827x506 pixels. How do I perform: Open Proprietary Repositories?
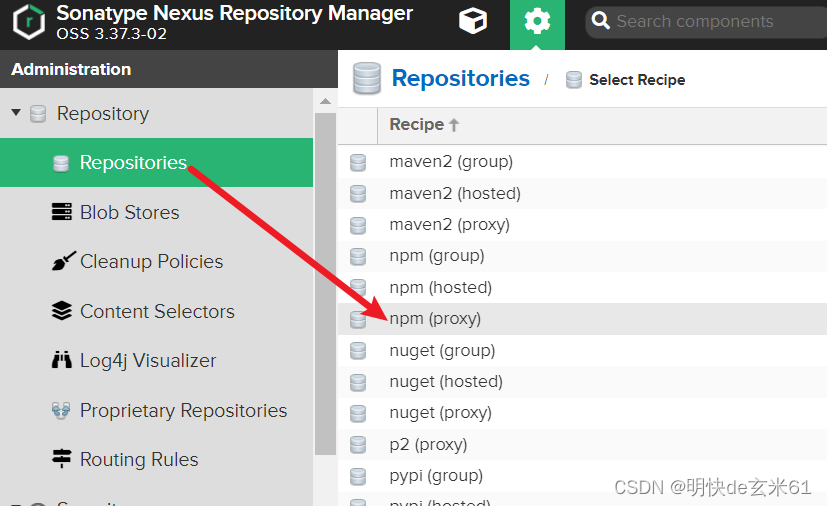coord(184,410)
